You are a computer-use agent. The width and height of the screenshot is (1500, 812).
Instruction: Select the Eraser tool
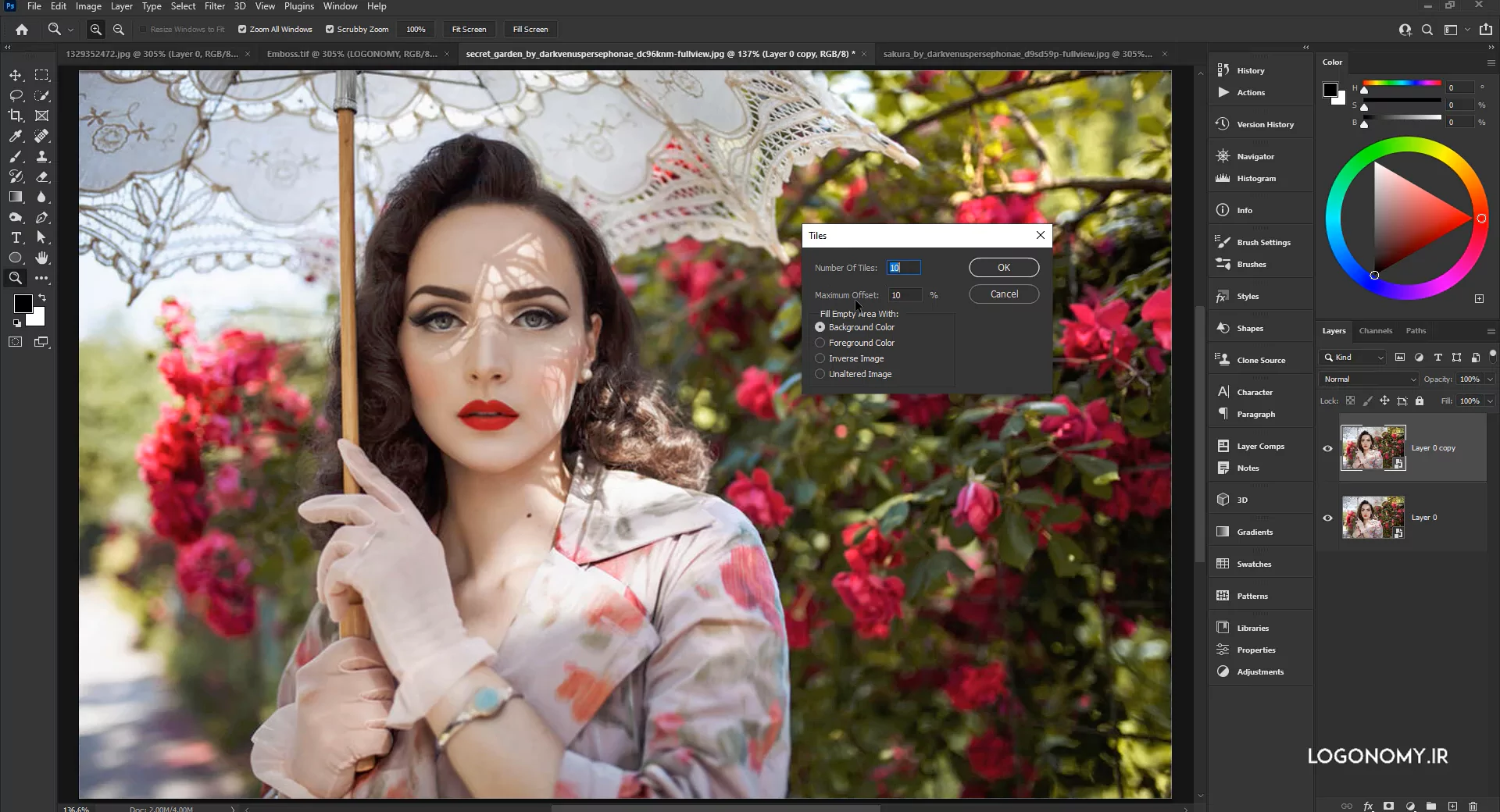42,176
